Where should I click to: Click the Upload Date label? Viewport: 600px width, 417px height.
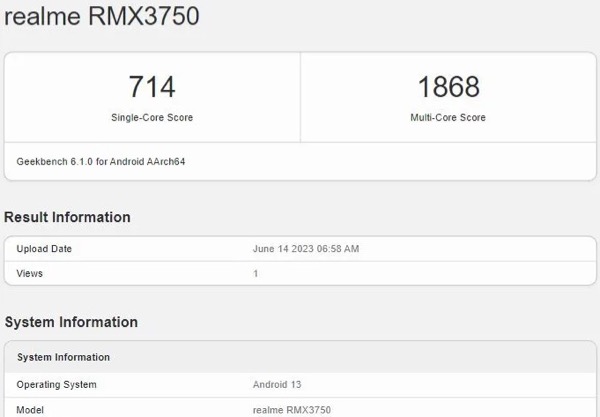point(44,249)
